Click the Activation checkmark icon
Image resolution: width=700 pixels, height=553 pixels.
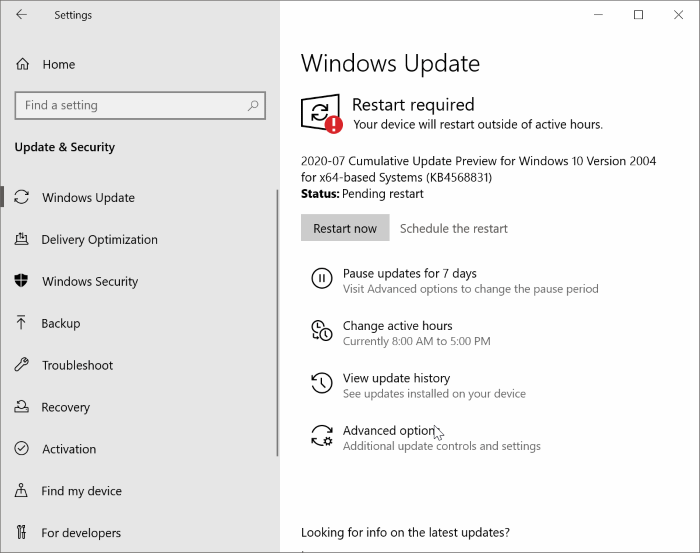tap(21, 448)
